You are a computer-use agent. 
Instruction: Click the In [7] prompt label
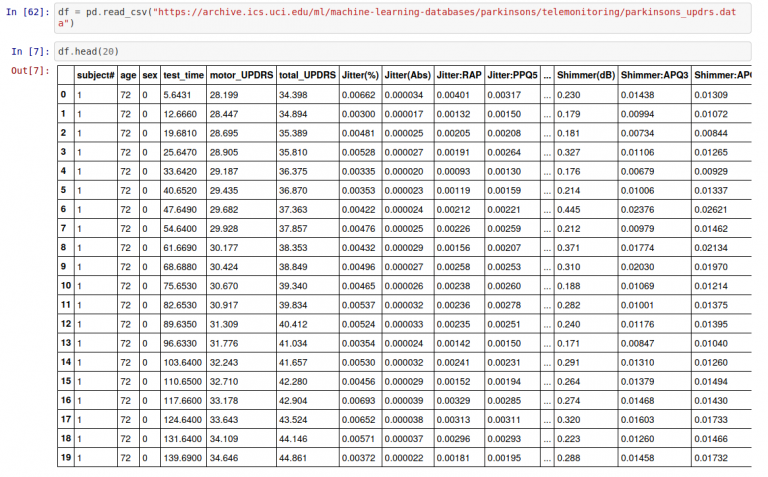pos(30,51)
